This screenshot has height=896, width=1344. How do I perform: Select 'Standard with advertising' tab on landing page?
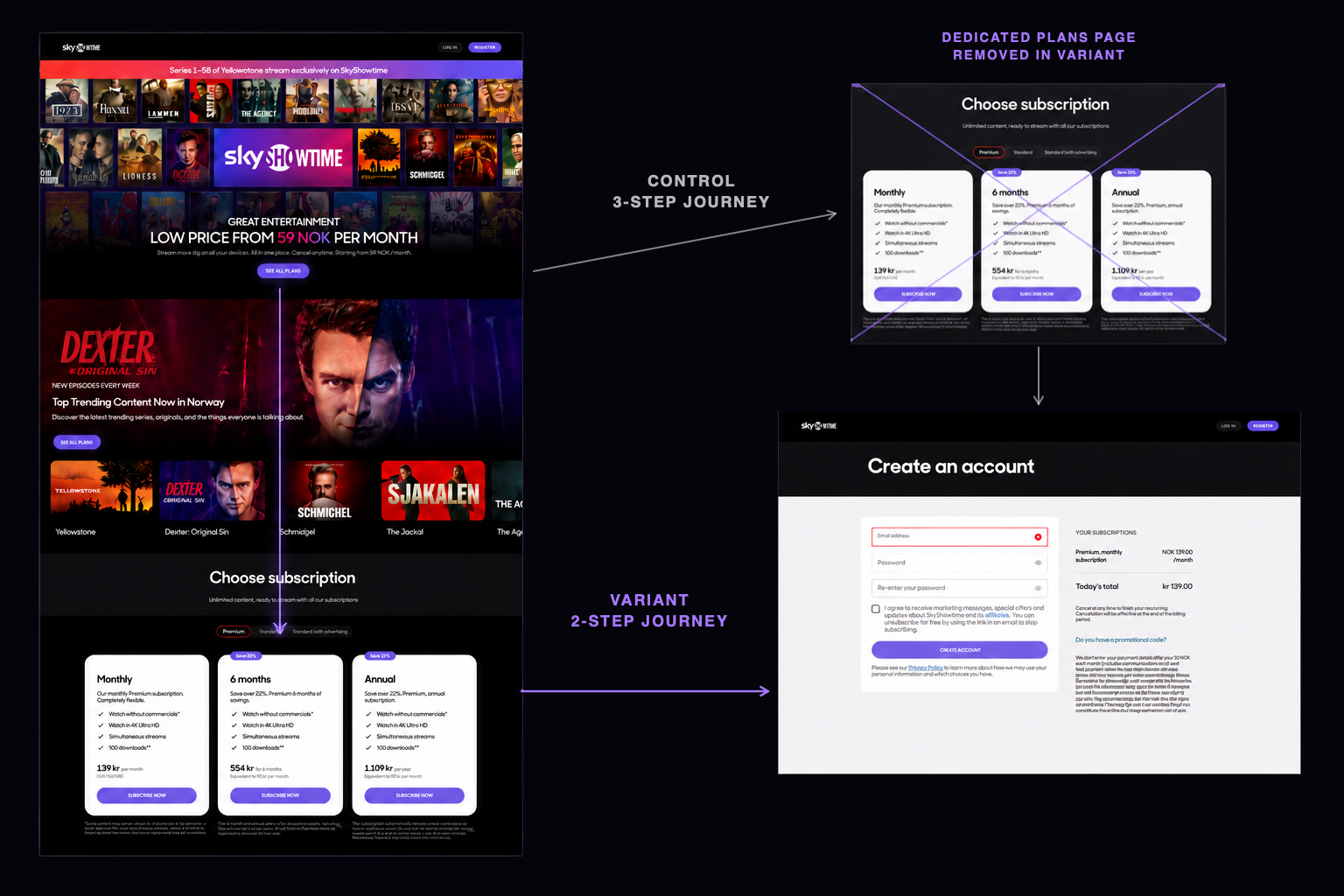pos(319,631)
